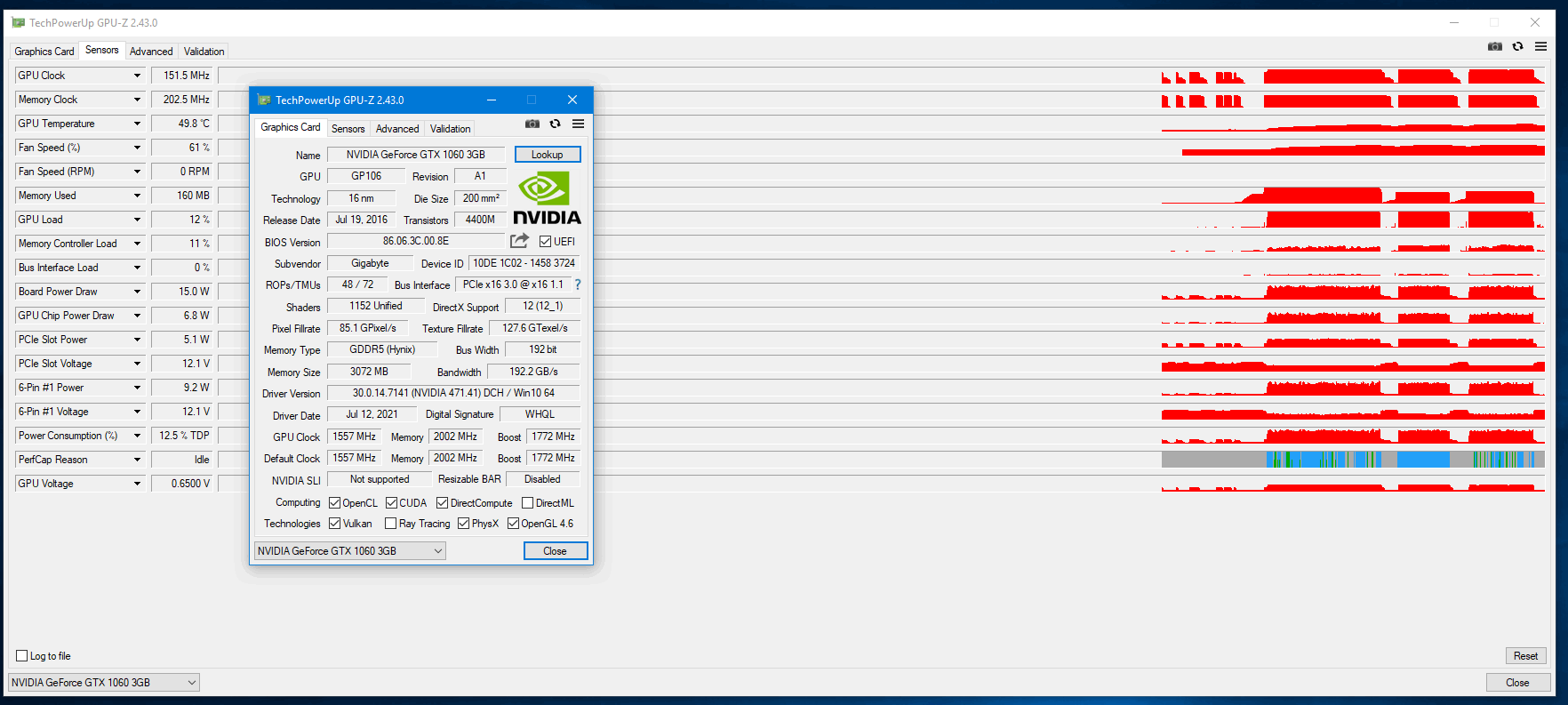Open Board Power Draw sensor dropdown arrow
1568x705 pixels.
[137, 292]
